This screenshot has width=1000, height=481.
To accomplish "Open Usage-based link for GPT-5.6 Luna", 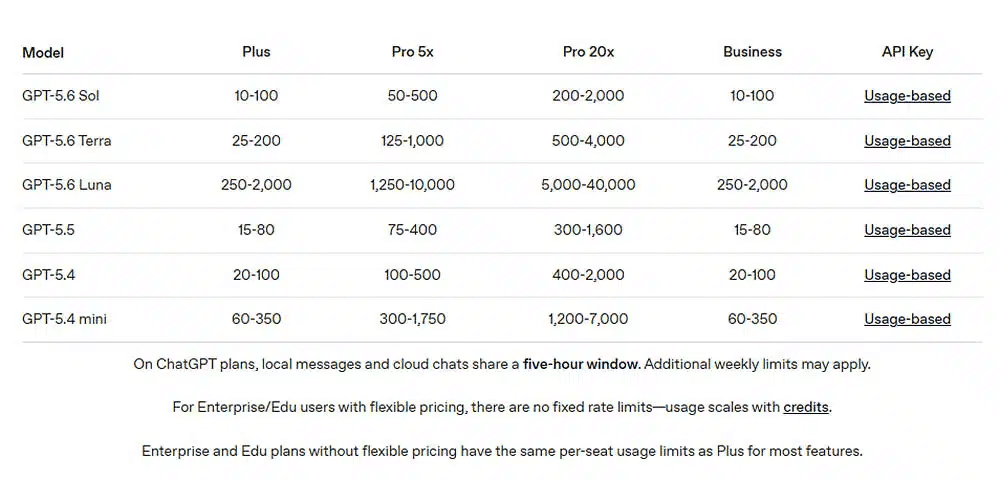I will coord(907,185).
